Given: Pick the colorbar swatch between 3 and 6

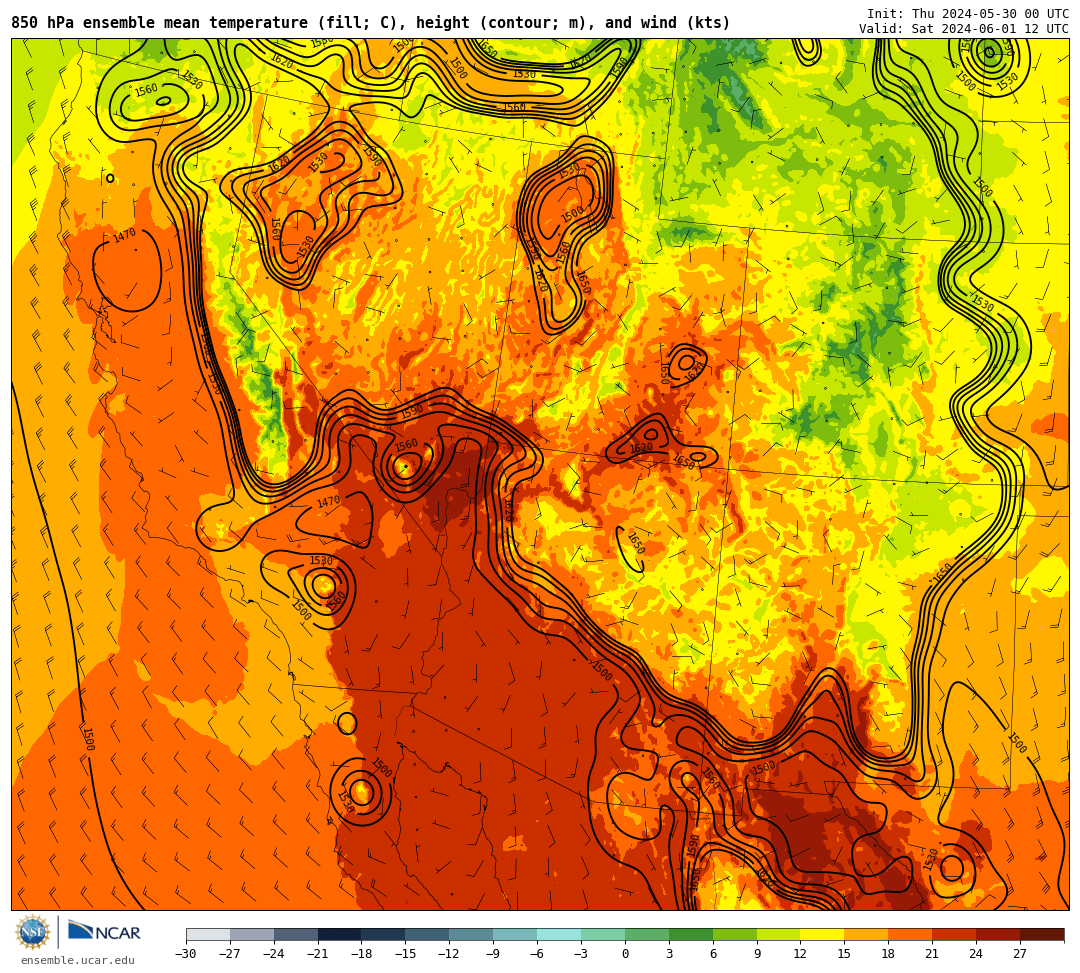Looking at the screenshot, I should pos(691,934).
